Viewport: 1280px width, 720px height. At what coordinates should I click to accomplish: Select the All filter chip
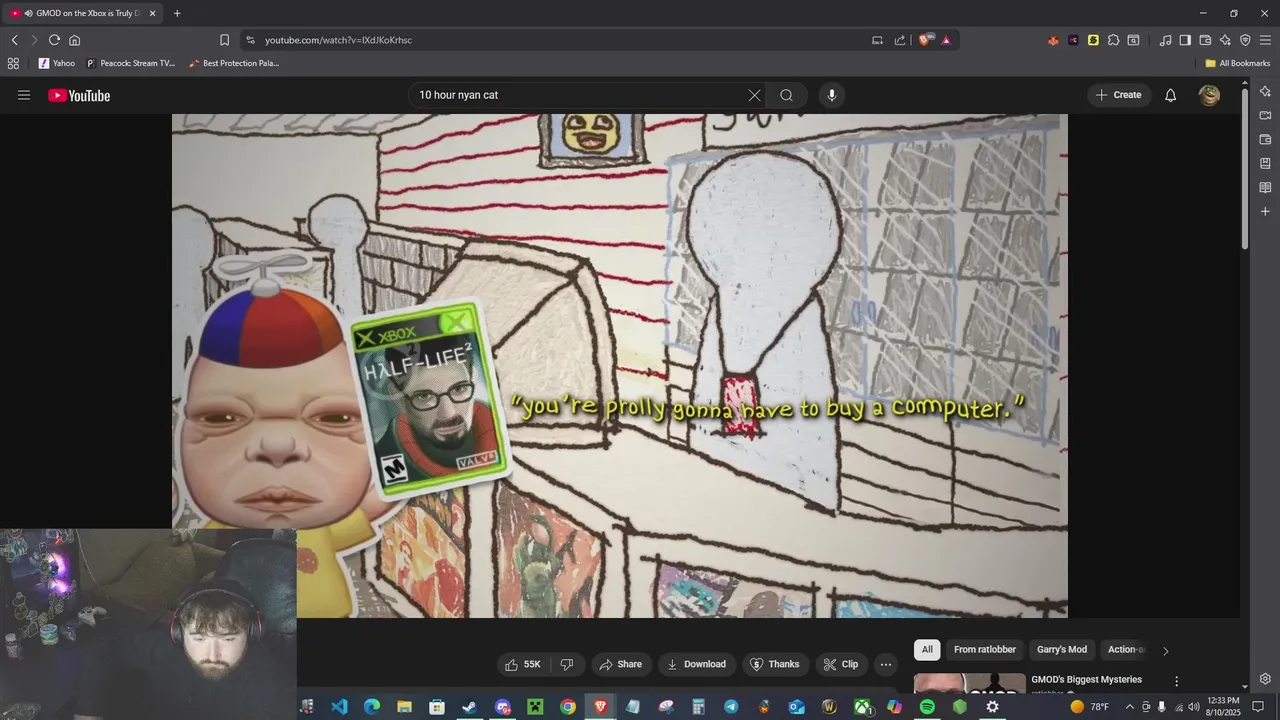coord(927,649)
